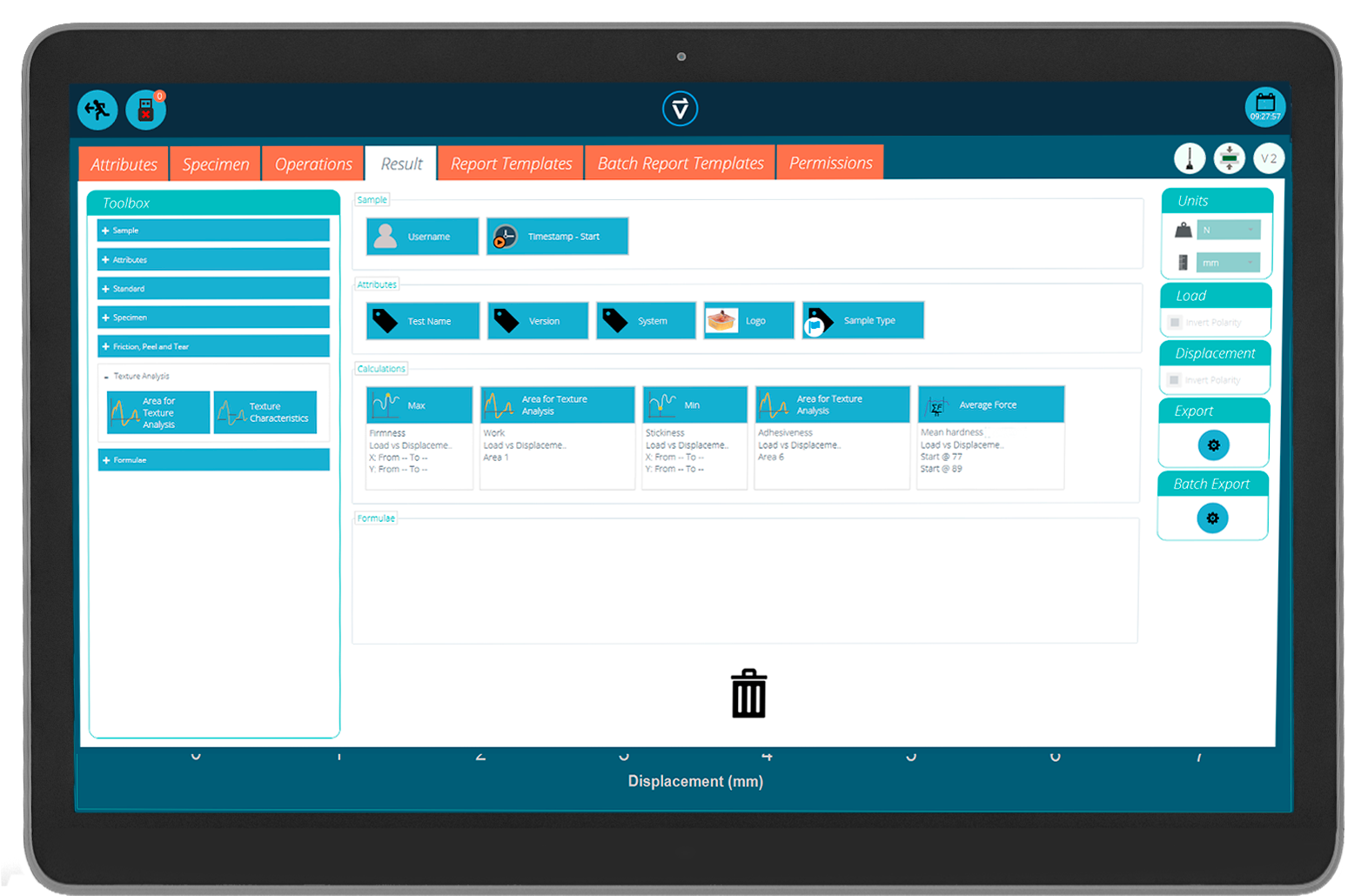Pick Texture Characteristics toolbox item
This screenshot has height=896, width=1368.
click(x=265, y=412)
